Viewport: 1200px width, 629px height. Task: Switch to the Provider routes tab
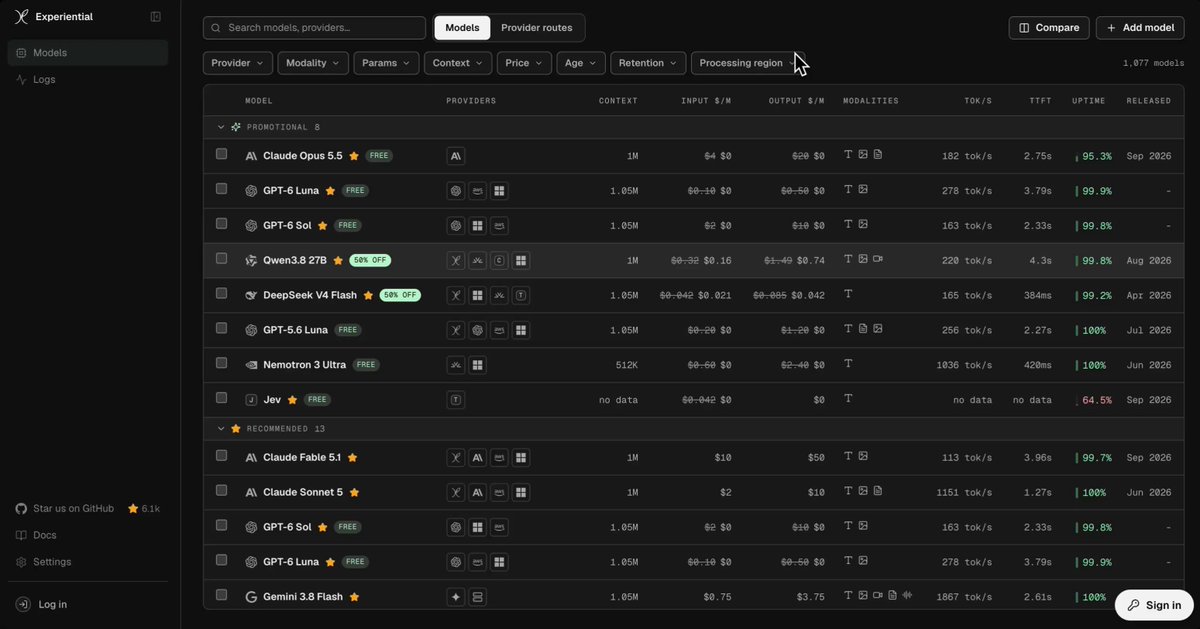tap(537, 28)
